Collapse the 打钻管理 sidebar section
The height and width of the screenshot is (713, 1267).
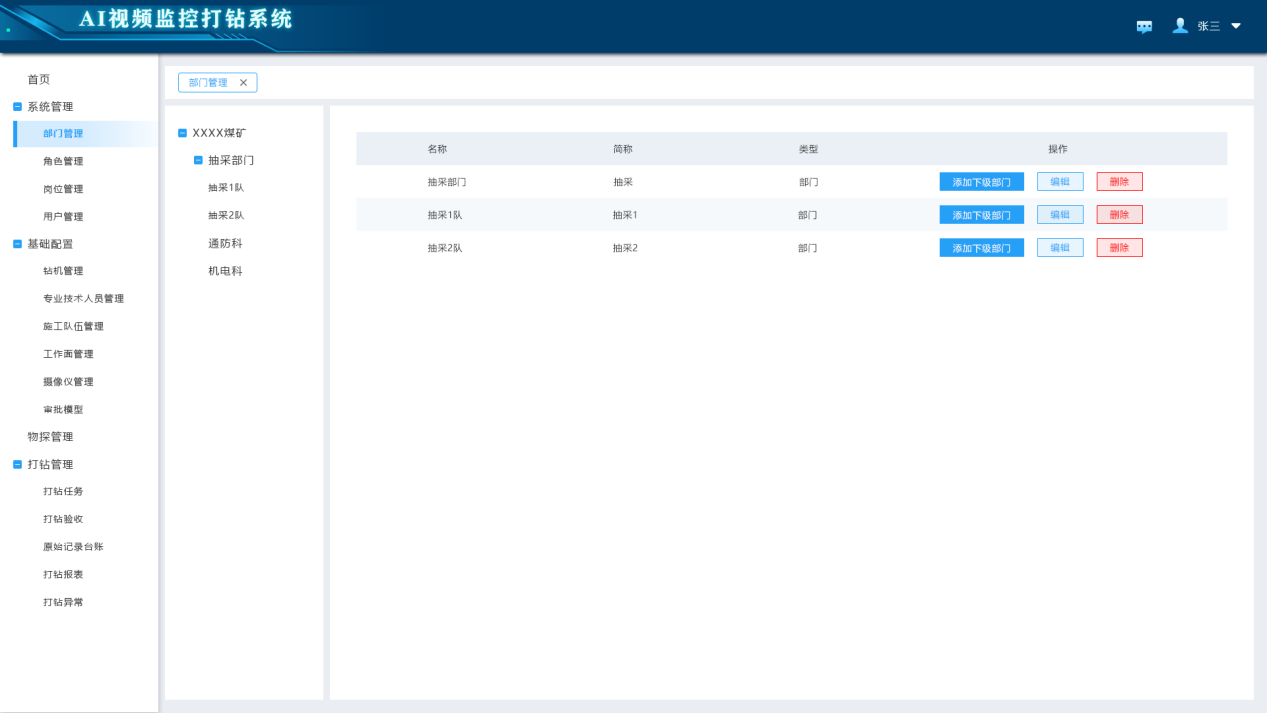point(17,465)
